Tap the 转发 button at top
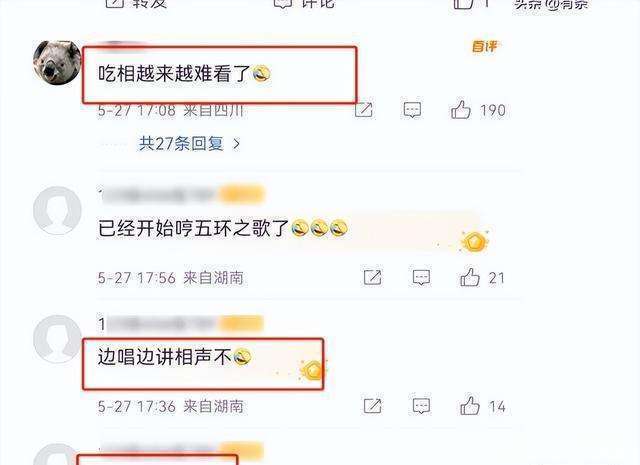Screen dimensions: 640x465 coord(136,4)
